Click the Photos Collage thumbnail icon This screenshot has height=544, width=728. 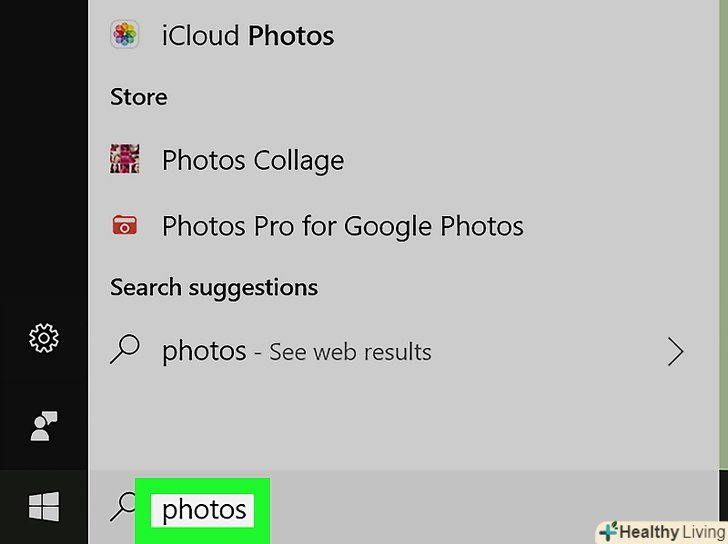(125, 160)
